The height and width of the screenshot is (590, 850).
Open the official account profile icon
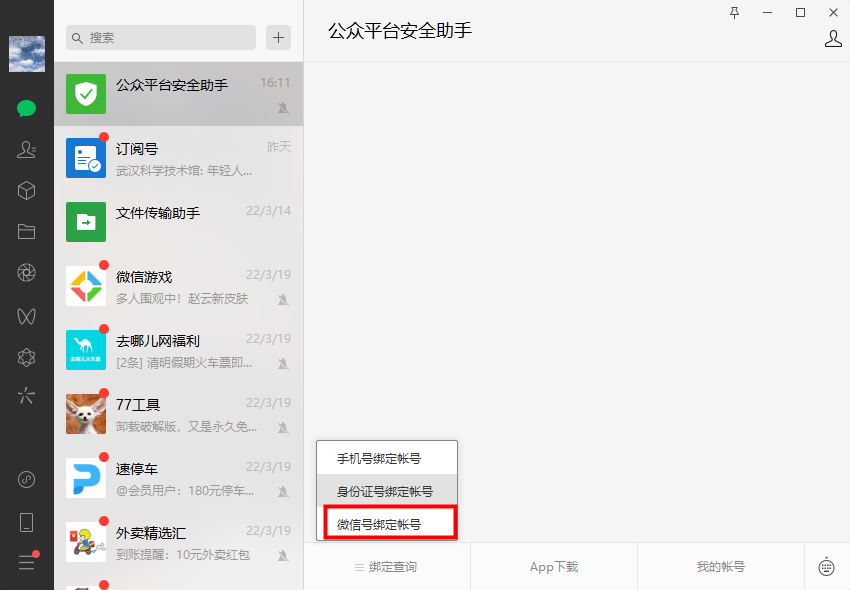tap(833, 39)
